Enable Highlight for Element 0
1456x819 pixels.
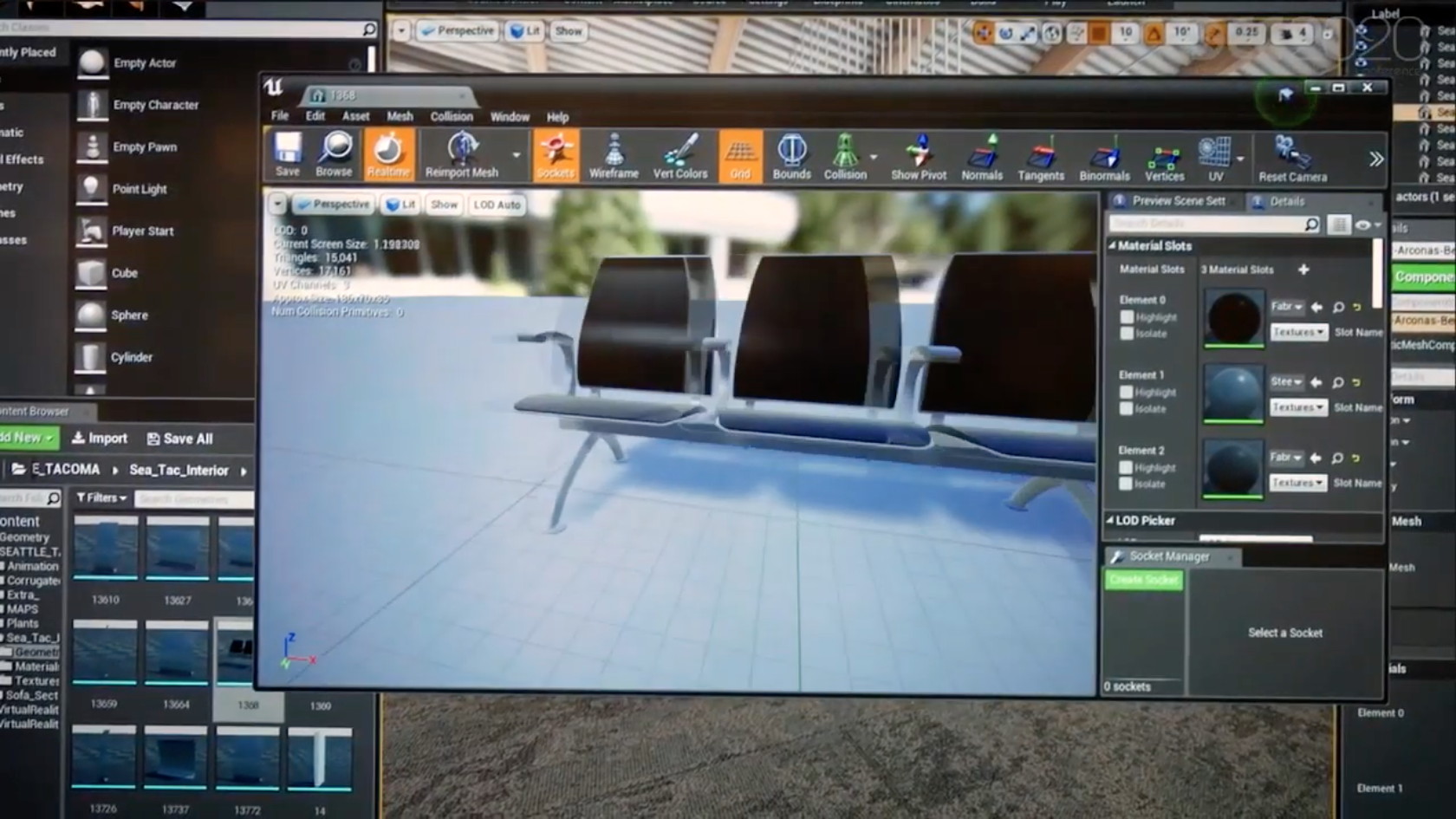pos(1127,317)
